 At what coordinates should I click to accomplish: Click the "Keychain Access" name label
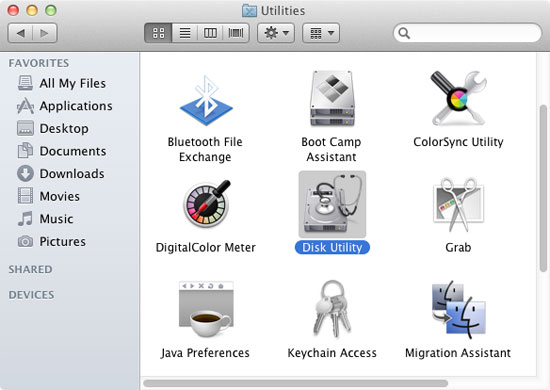coord(332,353)
